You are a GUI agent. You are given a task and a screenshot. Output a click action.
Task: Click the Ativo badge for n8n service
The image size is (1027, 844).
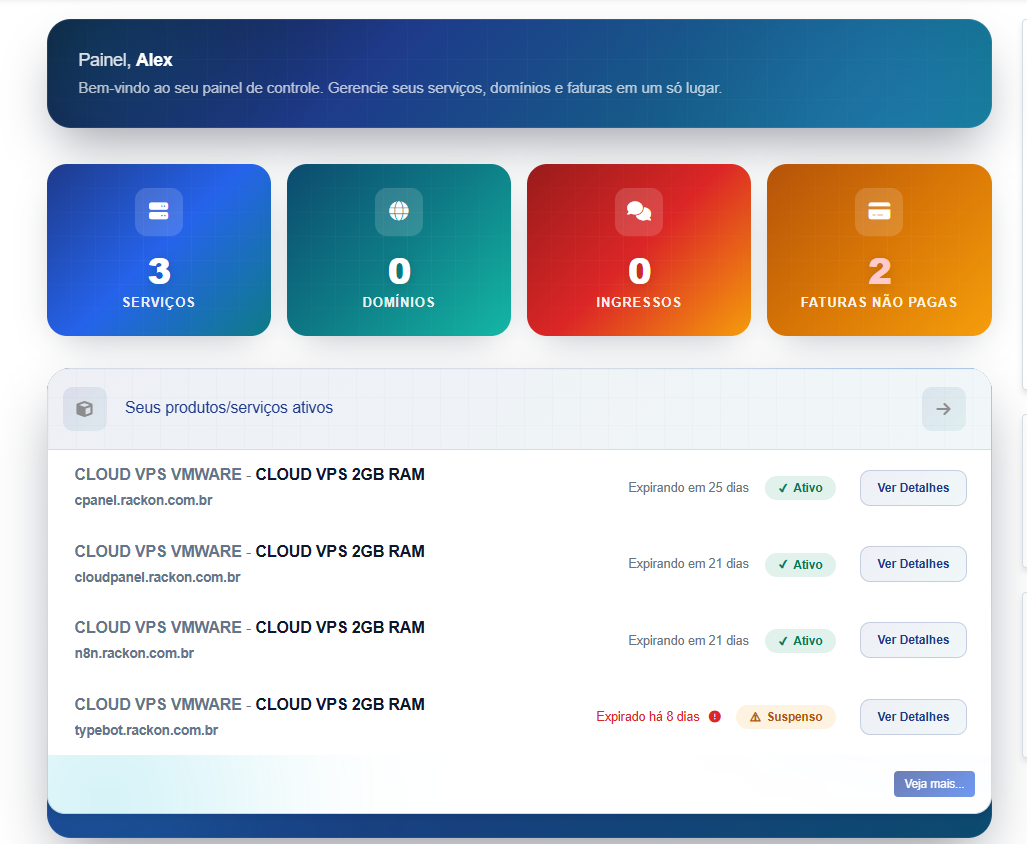coord(800,640)
